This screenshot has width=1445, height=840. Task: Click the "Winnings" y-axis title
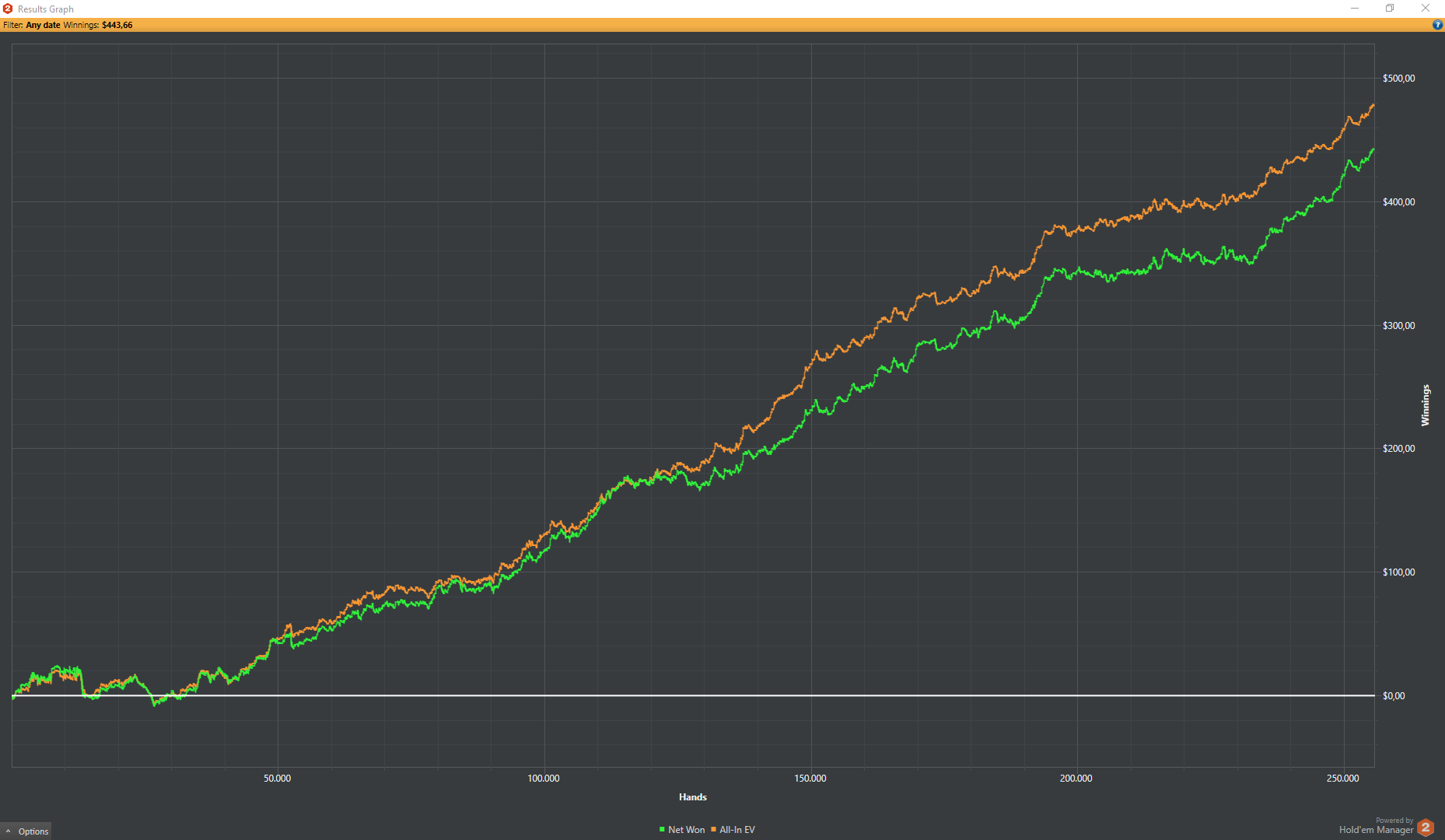click(x=1426, y=405)
